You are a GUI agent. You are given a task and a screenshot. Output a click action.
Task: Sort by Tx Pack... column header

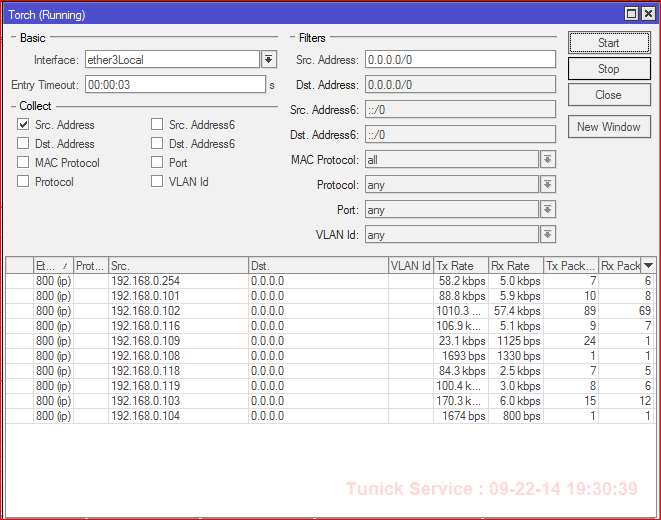pos(571,266)
